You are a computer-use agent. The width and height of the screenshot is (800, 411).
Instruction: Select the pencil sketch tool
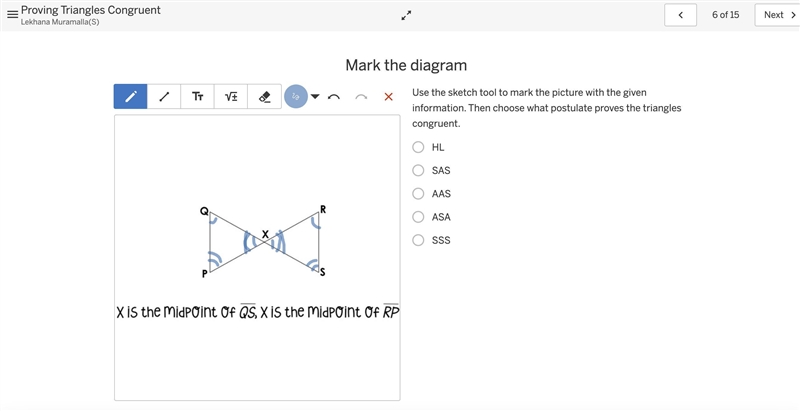click(x=131, y=96)
